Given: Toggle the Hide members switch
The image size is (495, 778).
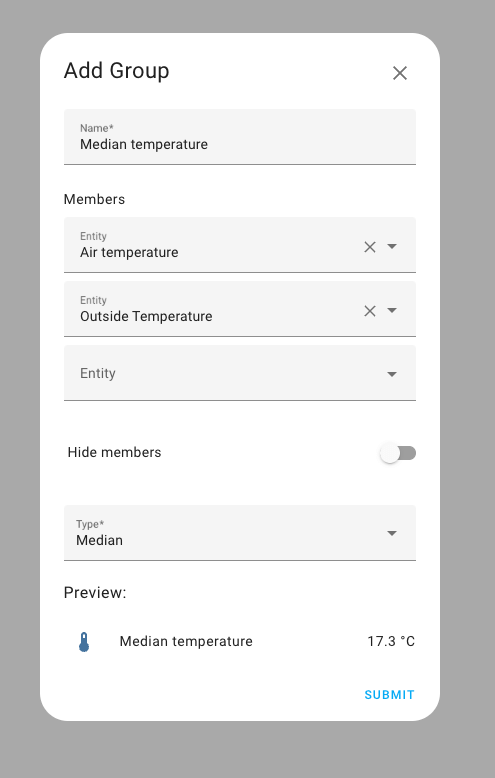Looking at the screenshot, I should pyautogui.click(x=398, y=453).
